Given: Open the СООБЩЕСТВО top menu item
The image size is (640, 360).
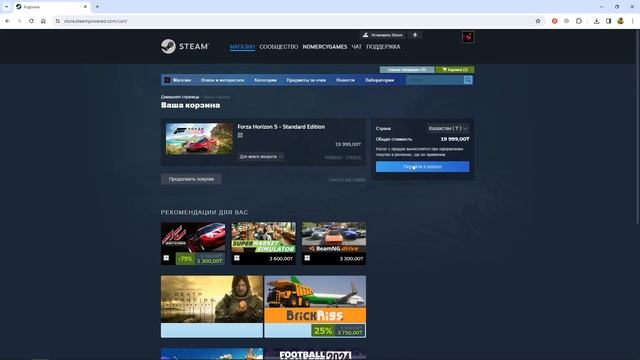Looking at the screenshot, I should pyautogui.click(x=279, y=47).
